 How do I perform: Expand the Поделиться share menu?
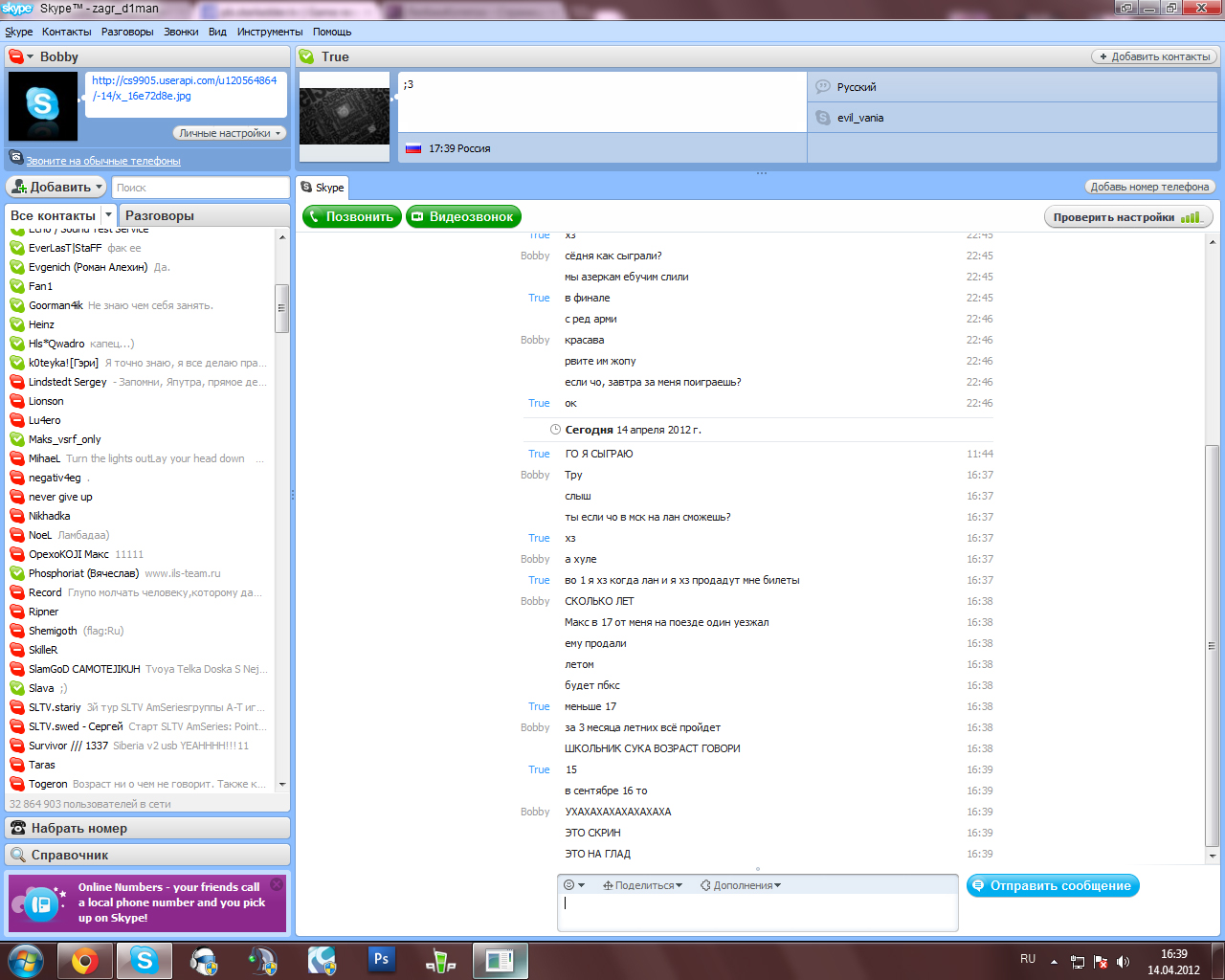(x=642, y=885)
